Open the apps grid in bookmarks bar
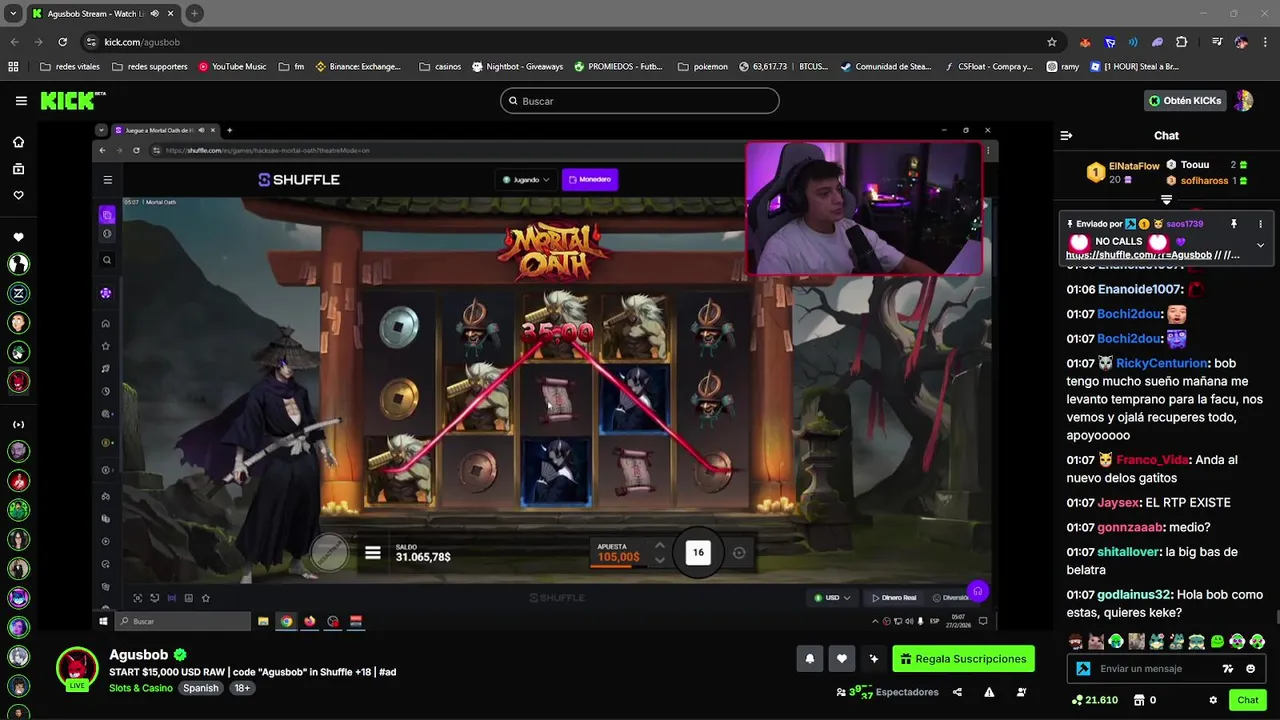Image resolution: width=1280 pixels, height=720 pixels. (13, 67)
